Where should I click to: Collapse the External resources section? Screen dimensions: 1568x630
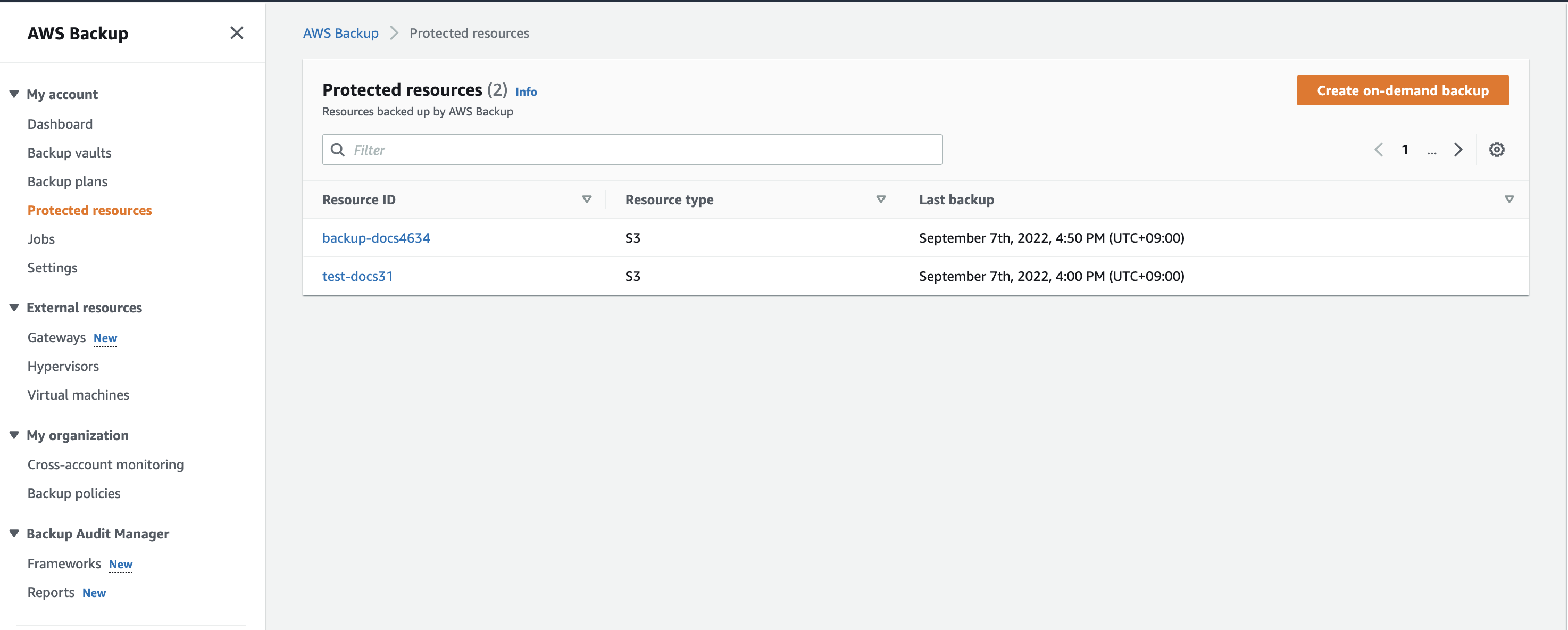pos(14,308)
